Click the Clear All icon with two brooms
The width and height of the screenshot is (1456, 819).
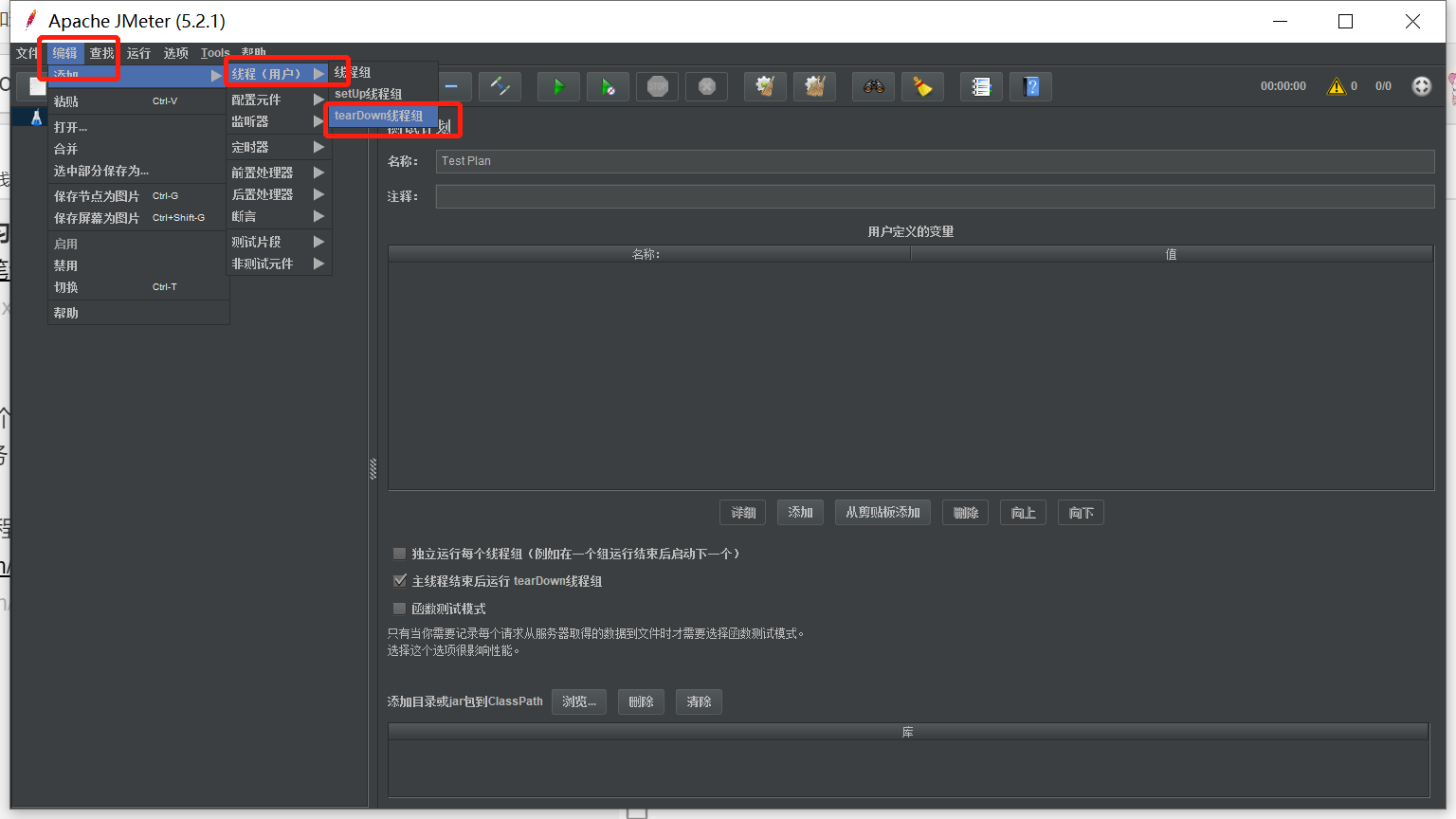(x=814, y=87)
